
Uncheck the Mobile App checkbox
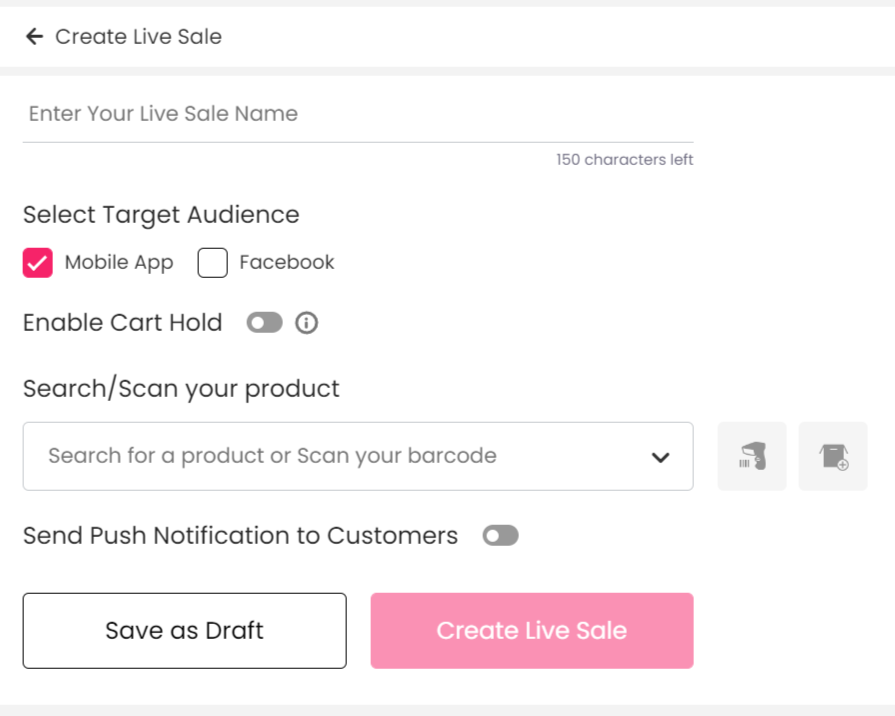point(38,263)
